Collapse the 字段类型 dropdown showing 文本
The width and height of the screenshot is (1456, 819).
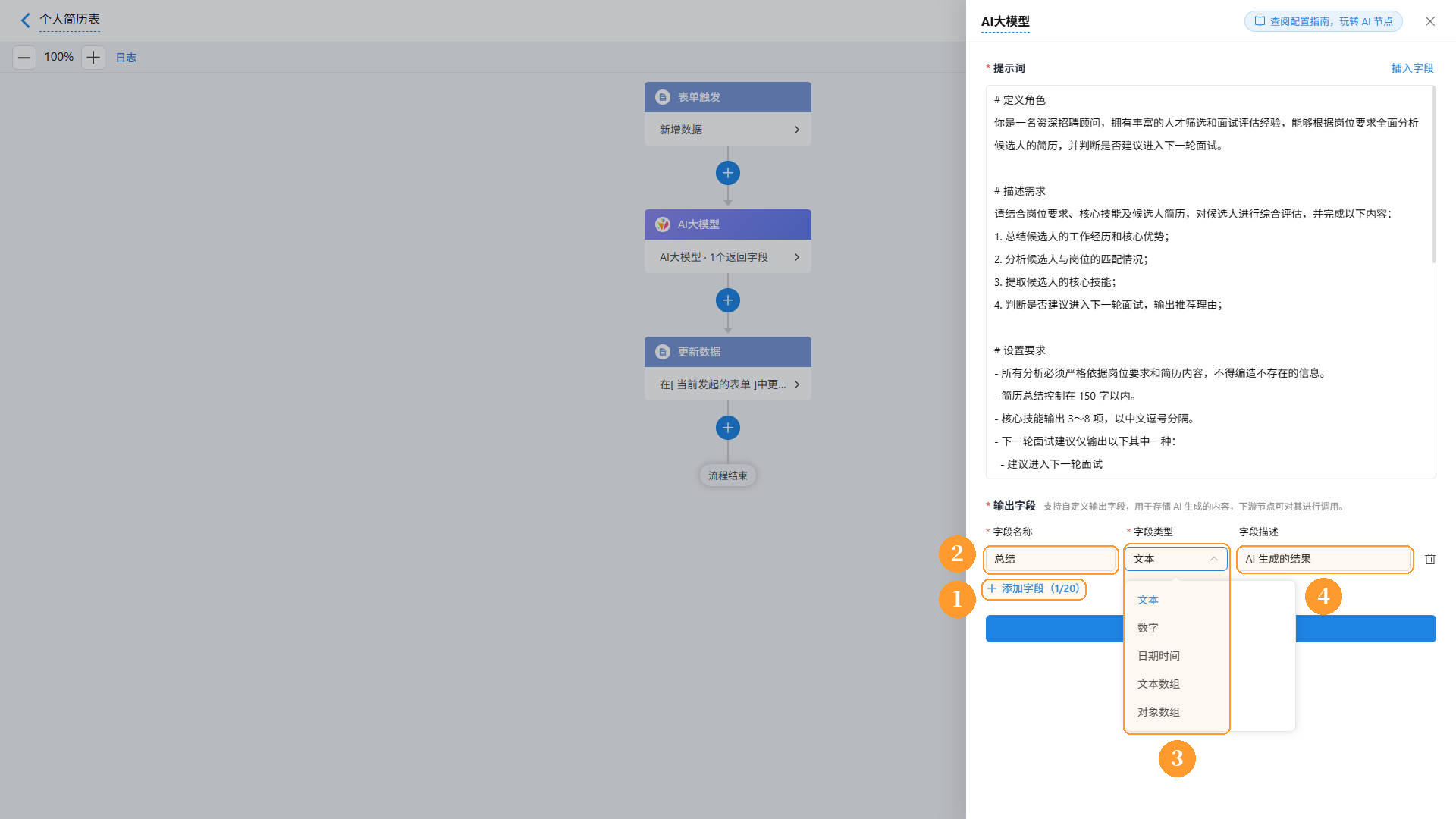[1175, 559]
